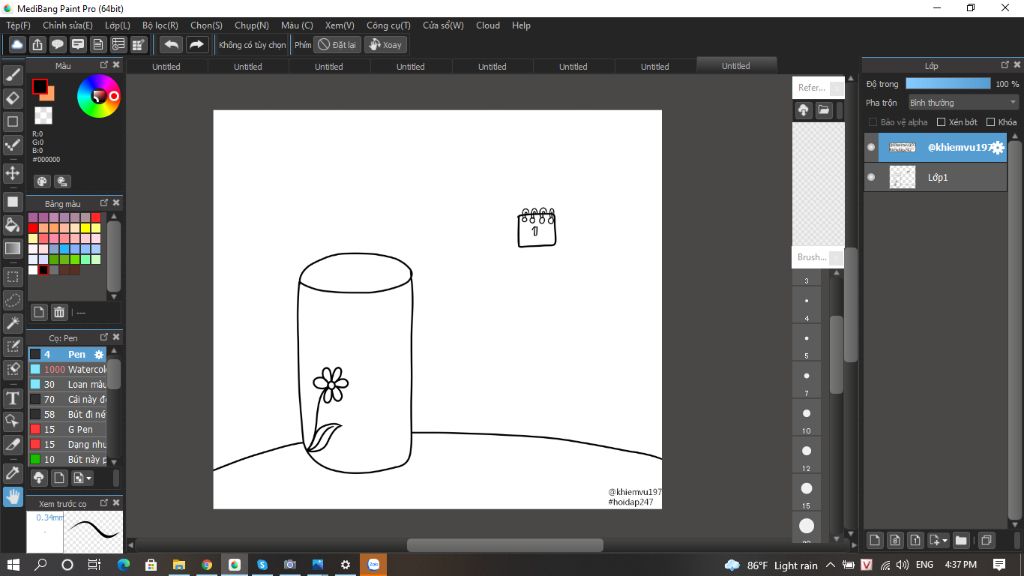
Task: Click Xoay rotate button
Action: [385, 44]
